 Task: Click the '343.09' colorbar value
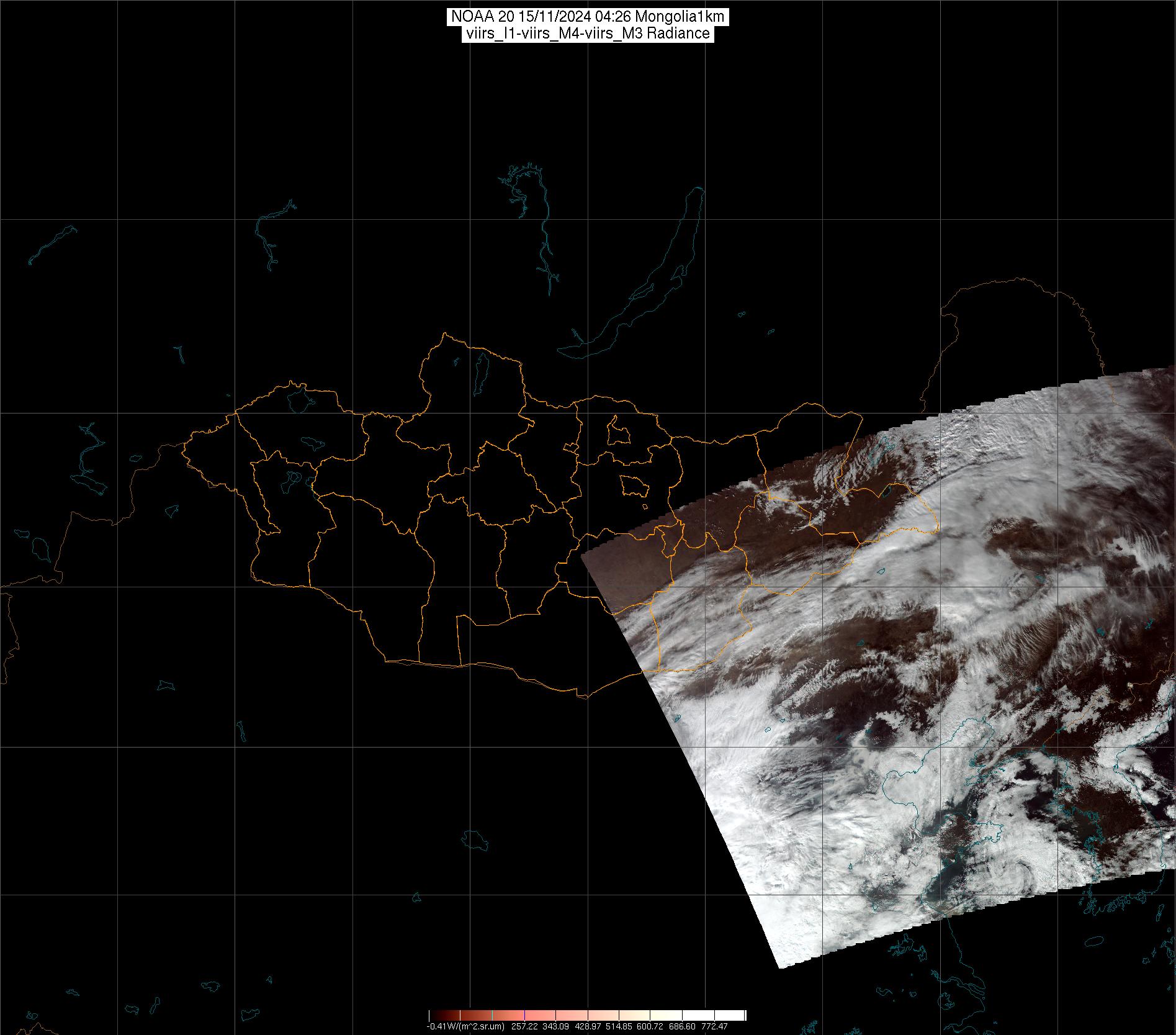click(x=556, y=1026)
